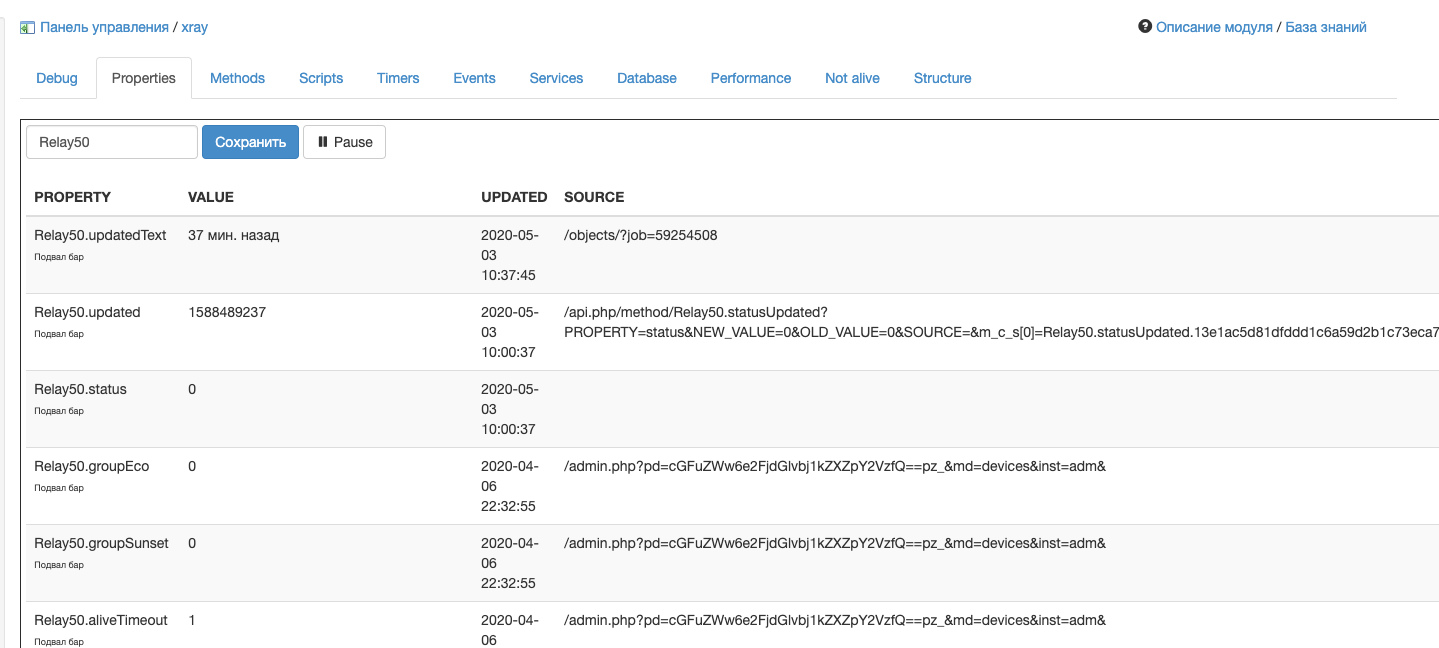Click the help question mark icon

pos(1145,27)
